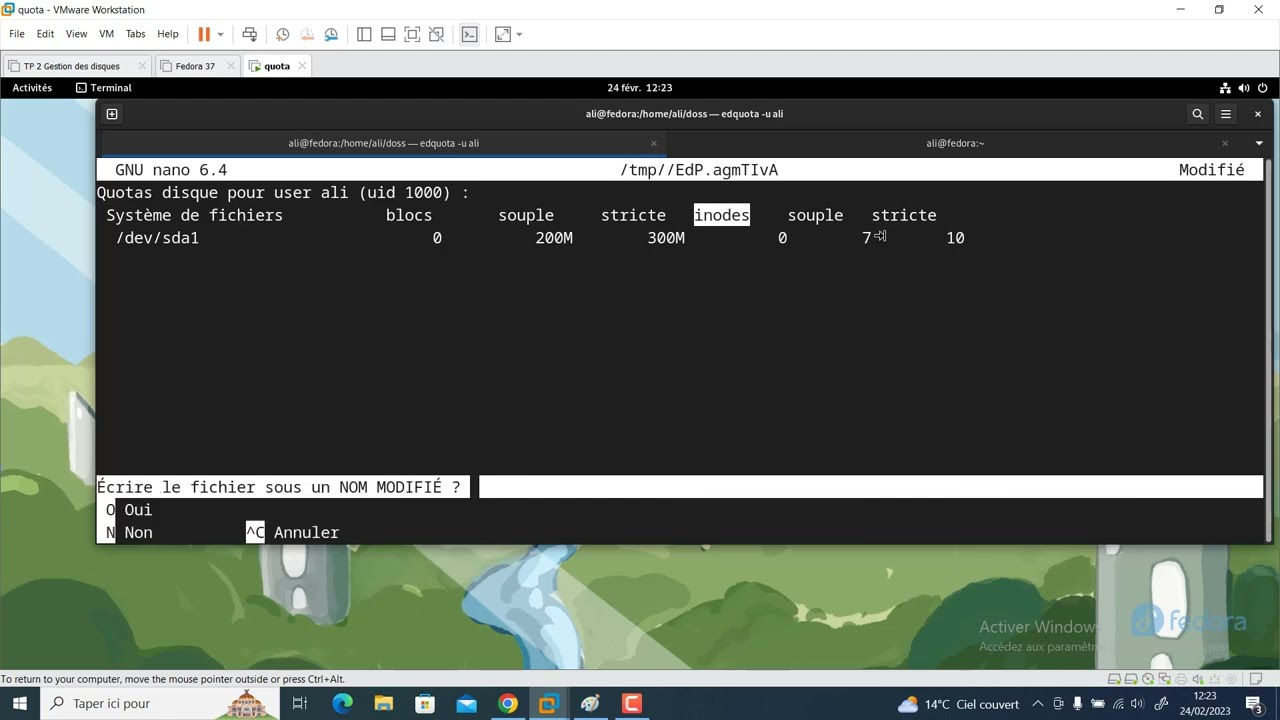Click the nano filename input field
This screenshot has height=720, width=1280.
point(871,487)
